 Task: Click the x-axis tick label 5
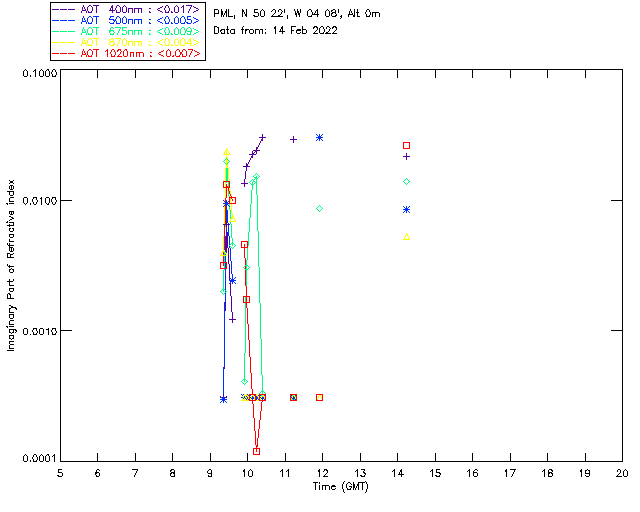click(x=60, y=473)
